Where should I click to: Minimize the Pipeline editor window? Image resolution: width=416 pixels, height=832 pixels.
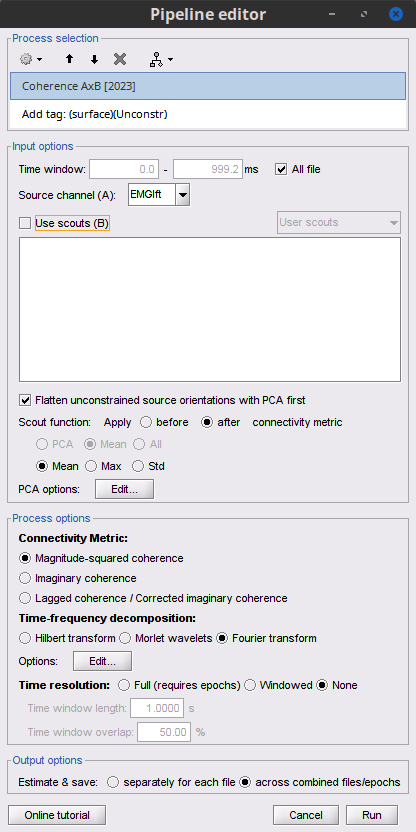pos(332,14)
